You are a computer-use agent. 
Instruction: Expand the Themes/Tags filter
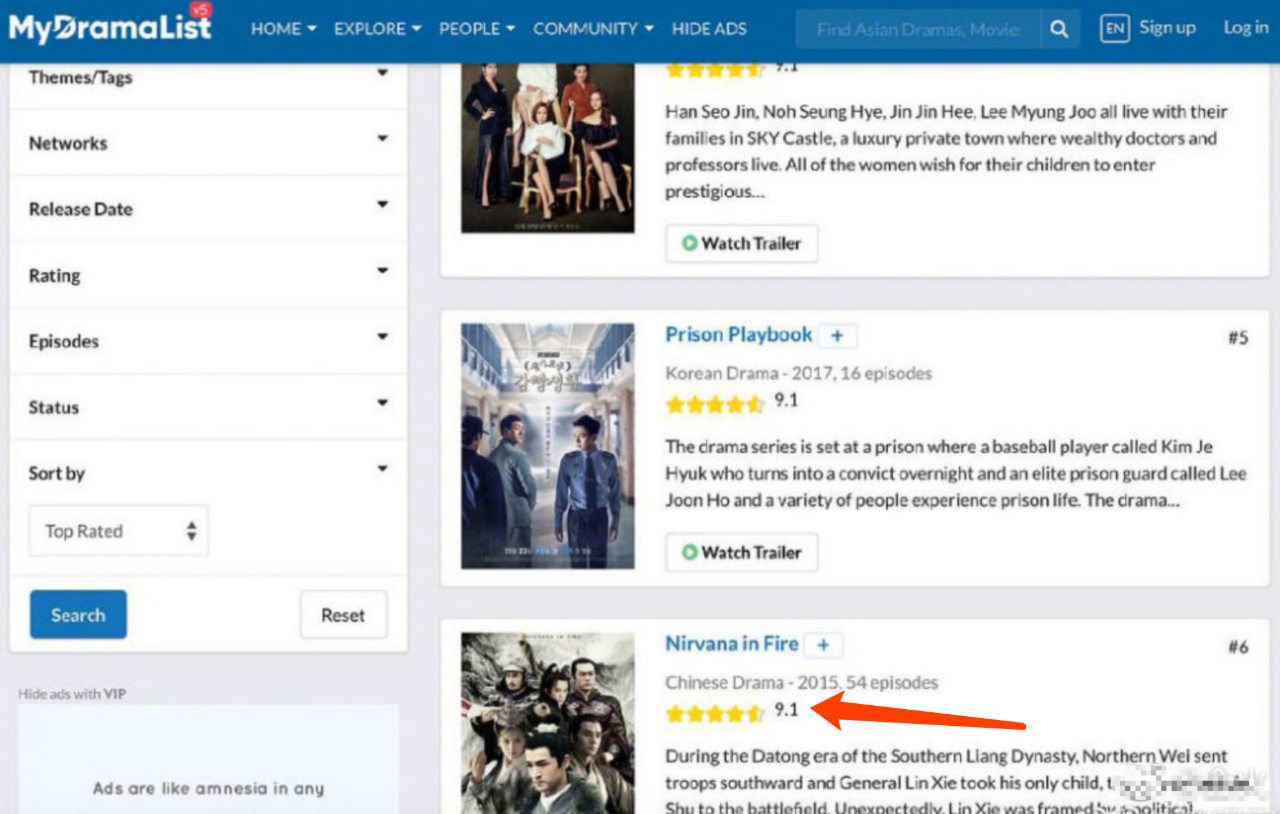(x=208, y=77)
